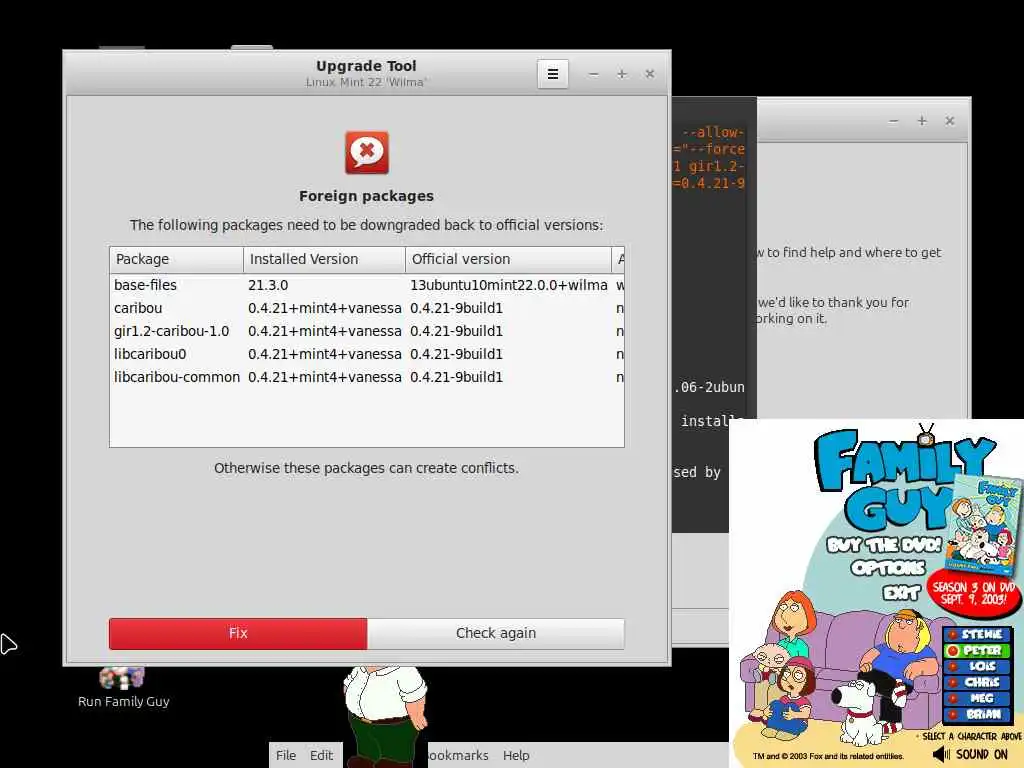Close the background welcome window
The width and height of the screenshot is (1024, 768).
tap(950, 121)
